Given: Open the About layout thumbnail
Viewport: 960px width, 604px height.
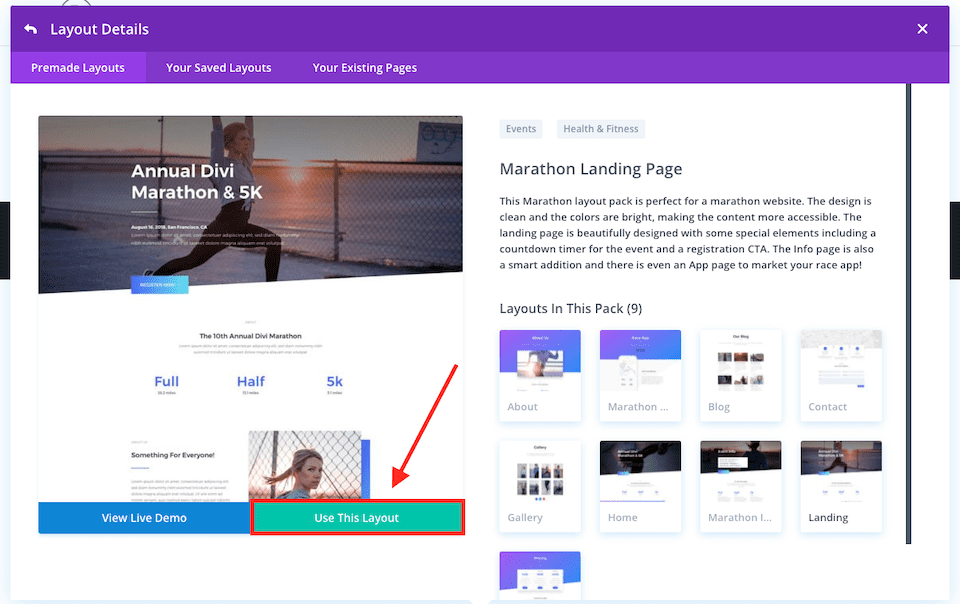Looking at the screenshot, I should [540, 375].
